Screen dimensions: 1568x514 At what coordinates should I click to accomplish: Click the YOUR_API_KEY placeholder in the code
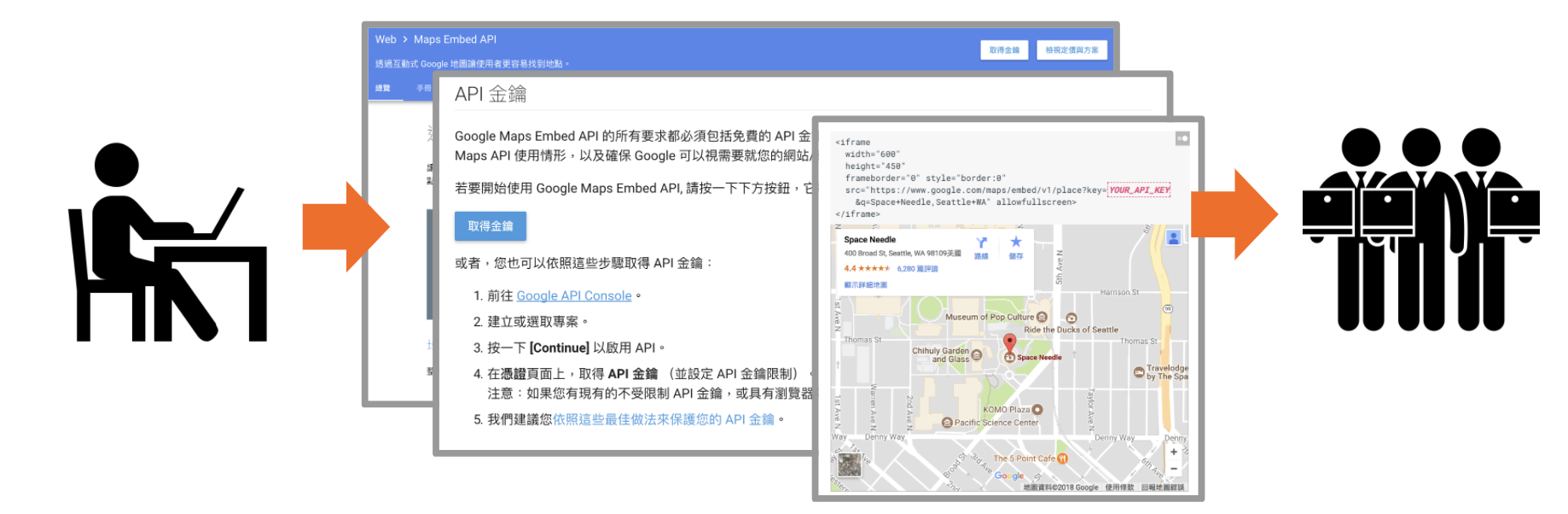[1139, 190]
